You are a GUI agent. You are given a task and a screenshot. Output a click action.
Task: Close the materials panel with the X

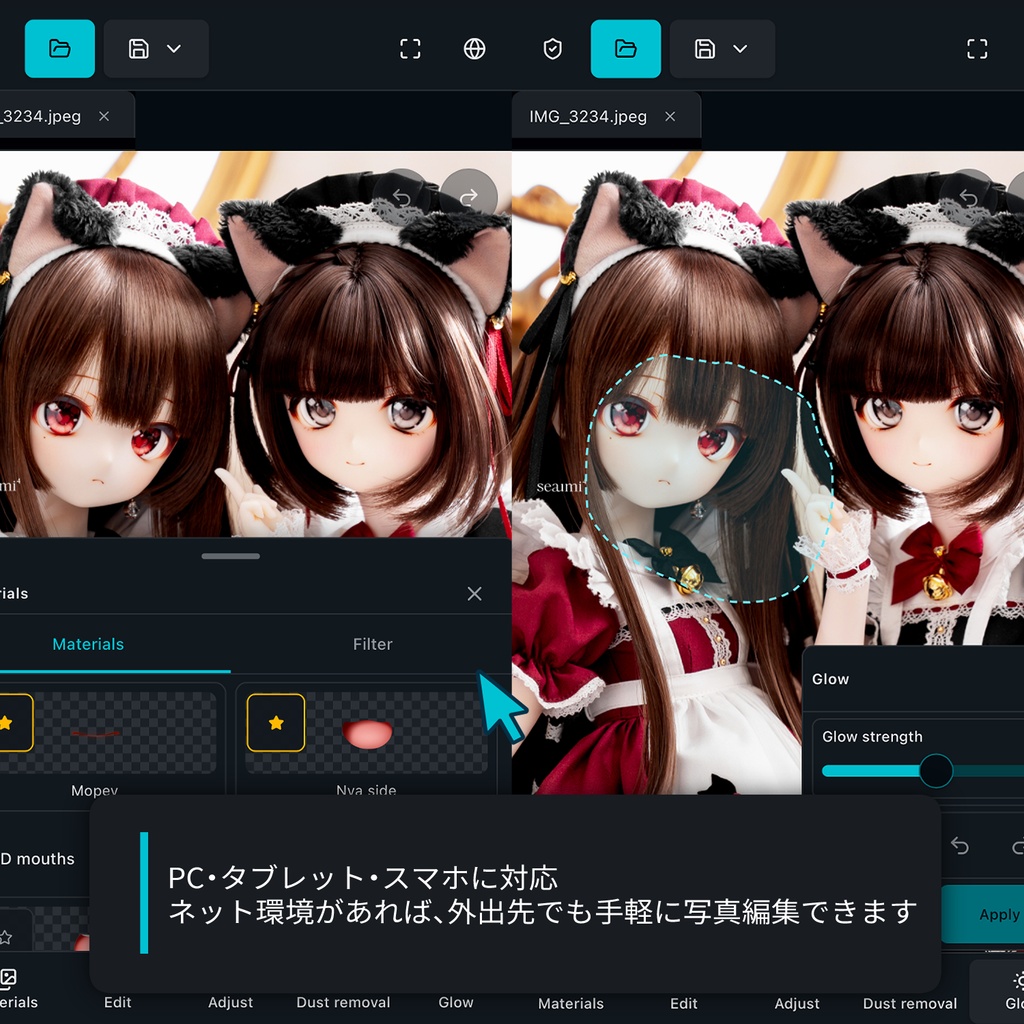[475, 593]
